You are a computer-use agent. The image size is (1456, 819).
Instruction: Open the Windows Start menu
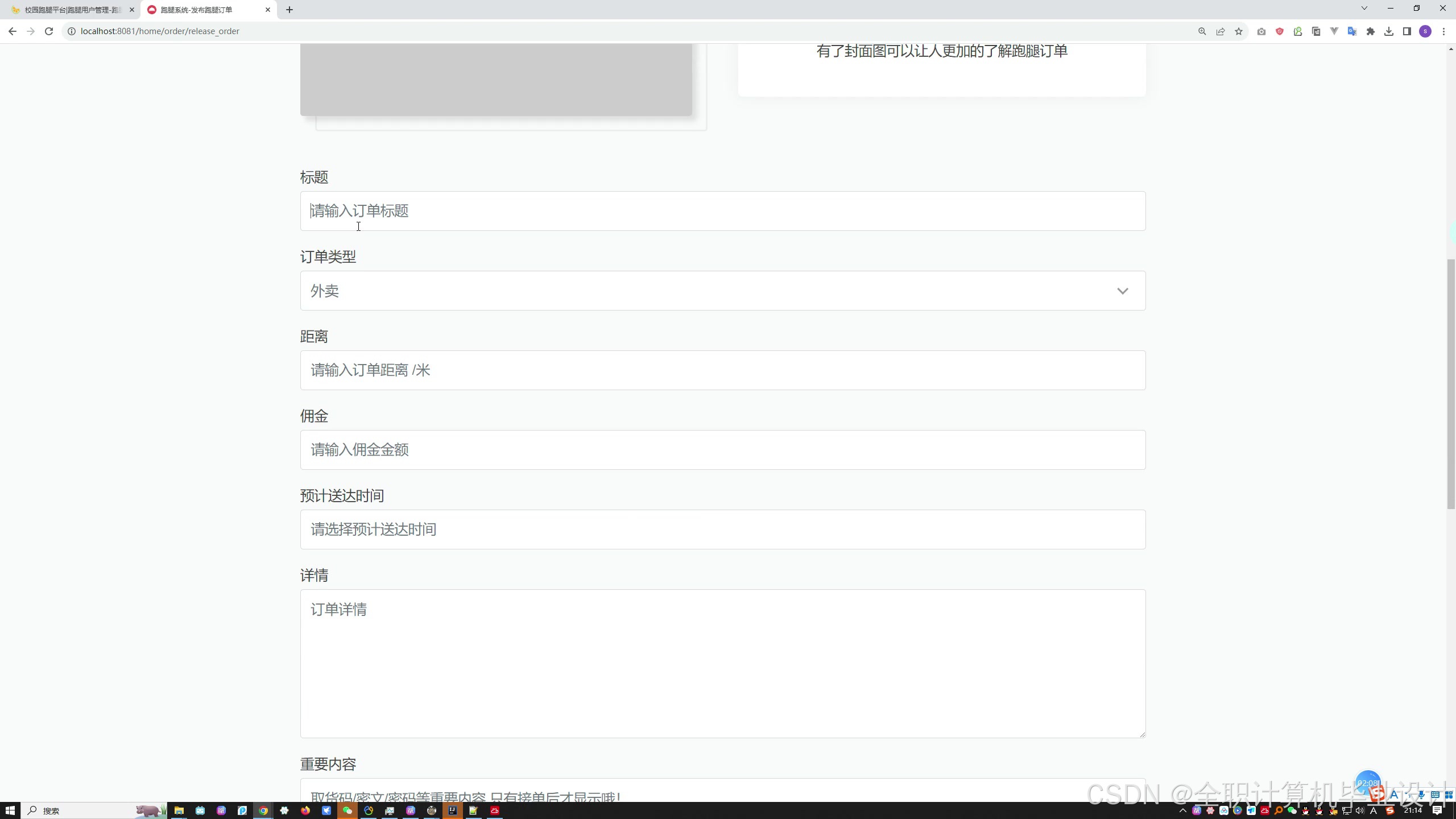(x=10, y=810)
